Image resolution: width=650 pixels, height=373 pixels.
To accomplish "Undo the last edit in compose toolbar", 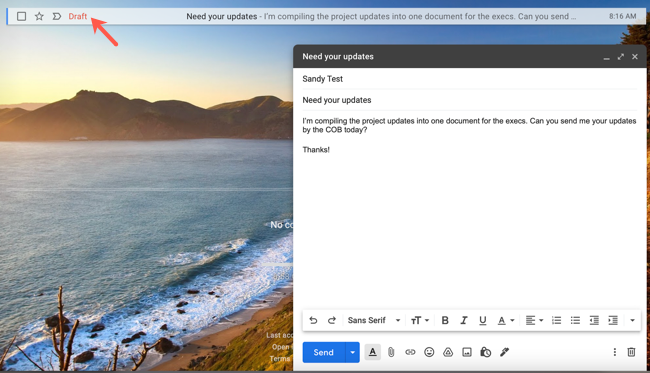I will point(313,320).
